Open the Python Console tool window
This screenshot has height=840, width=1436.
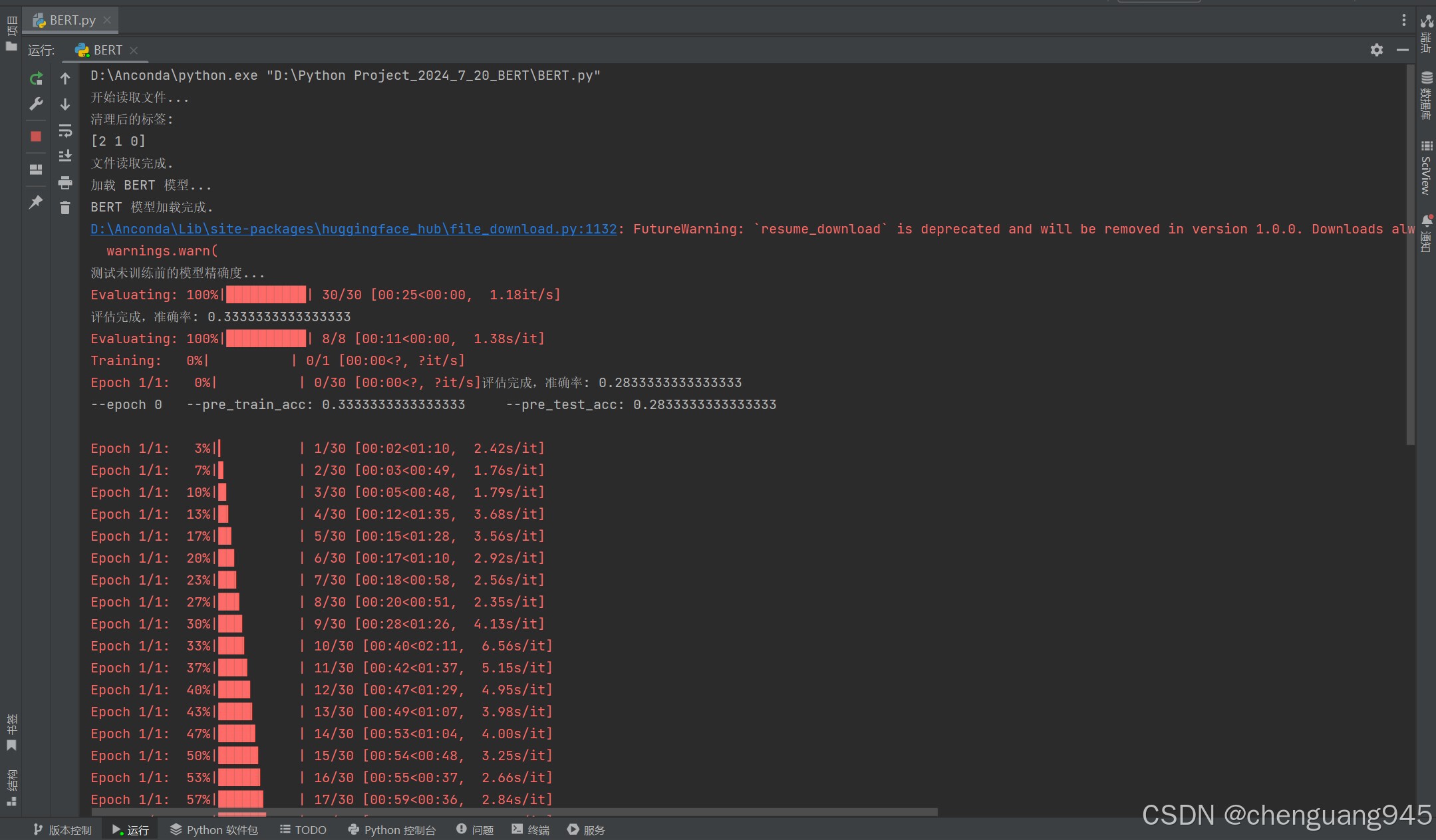pyautogui.click(x=392, y=829)
